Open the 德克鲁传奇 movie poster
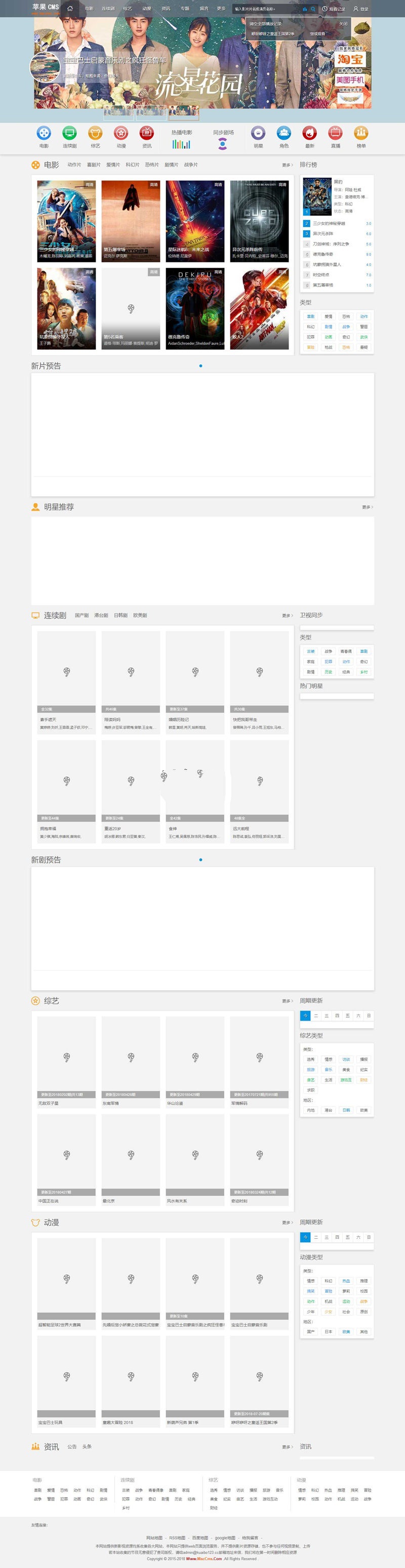Screen dimensions: 405x1568 click(195, 309)
